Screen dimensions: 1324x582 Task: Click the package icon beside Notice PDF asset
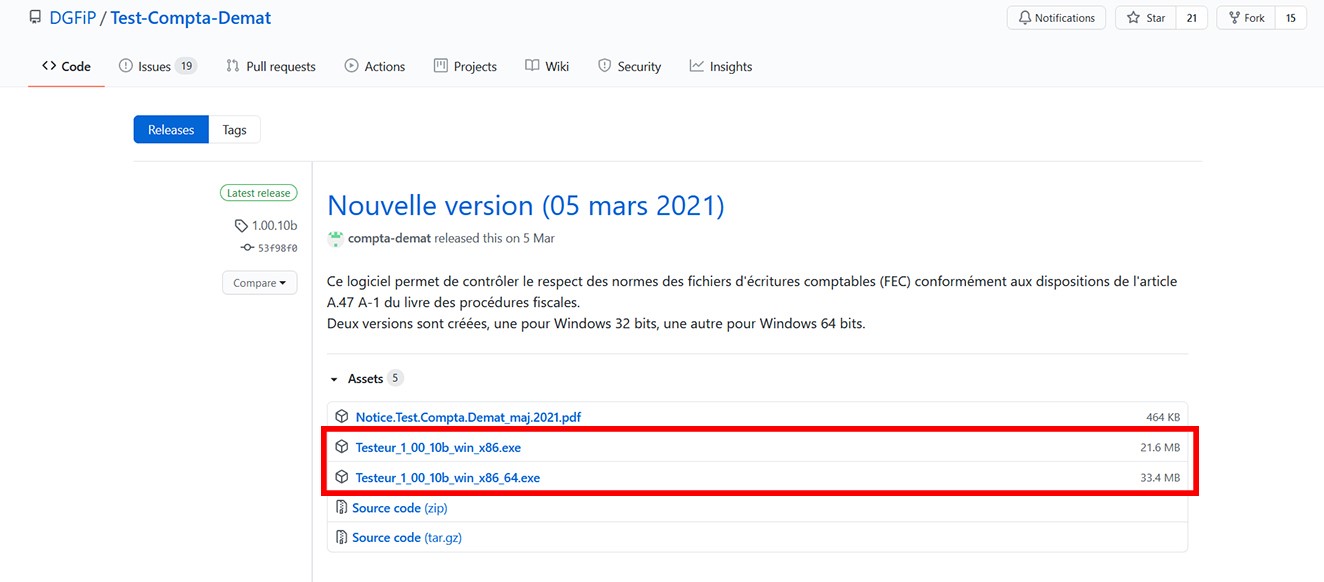point(342,417)
